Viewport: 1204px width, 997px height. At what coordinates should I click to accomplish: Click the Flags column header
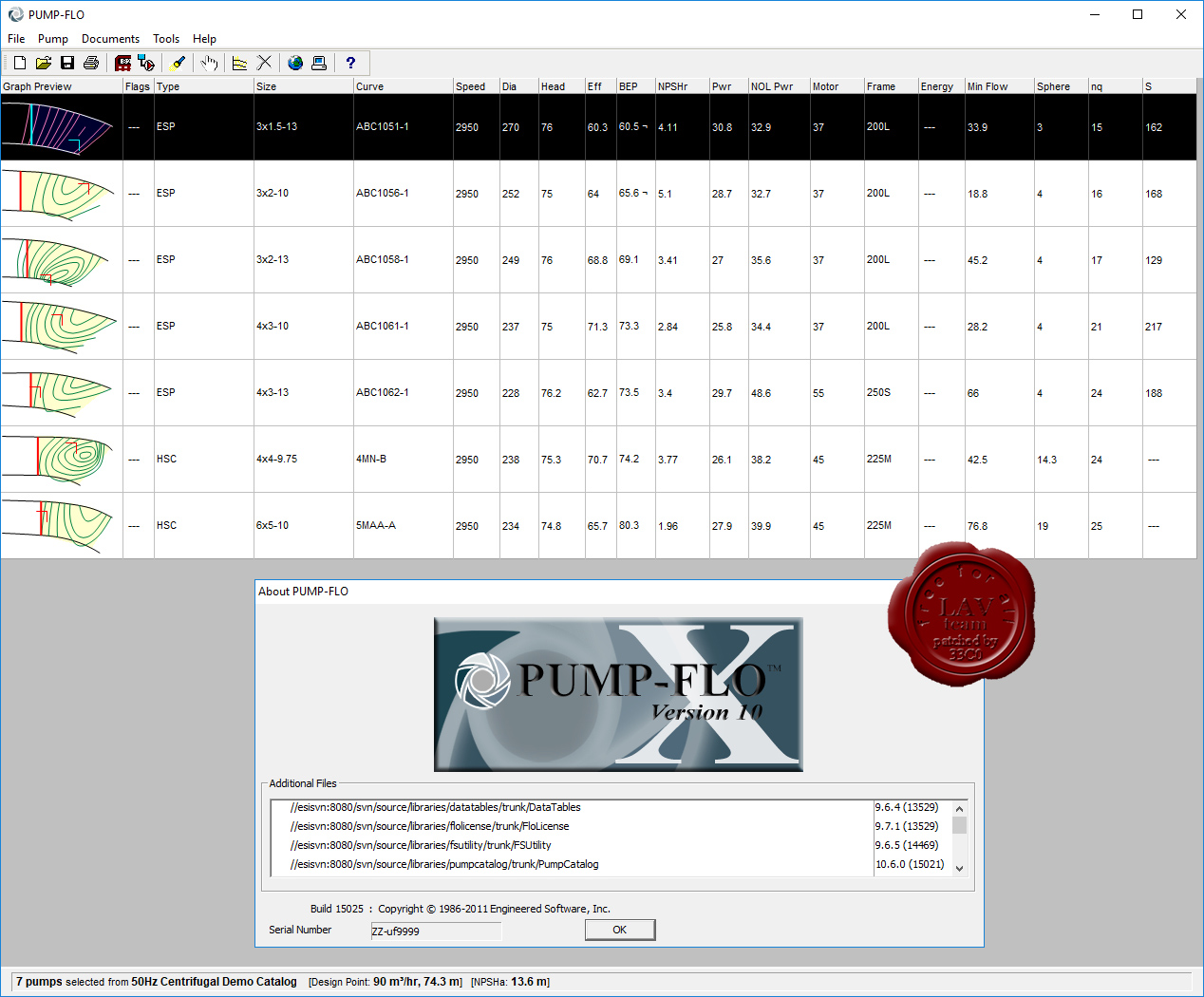(x=139, y=86)
